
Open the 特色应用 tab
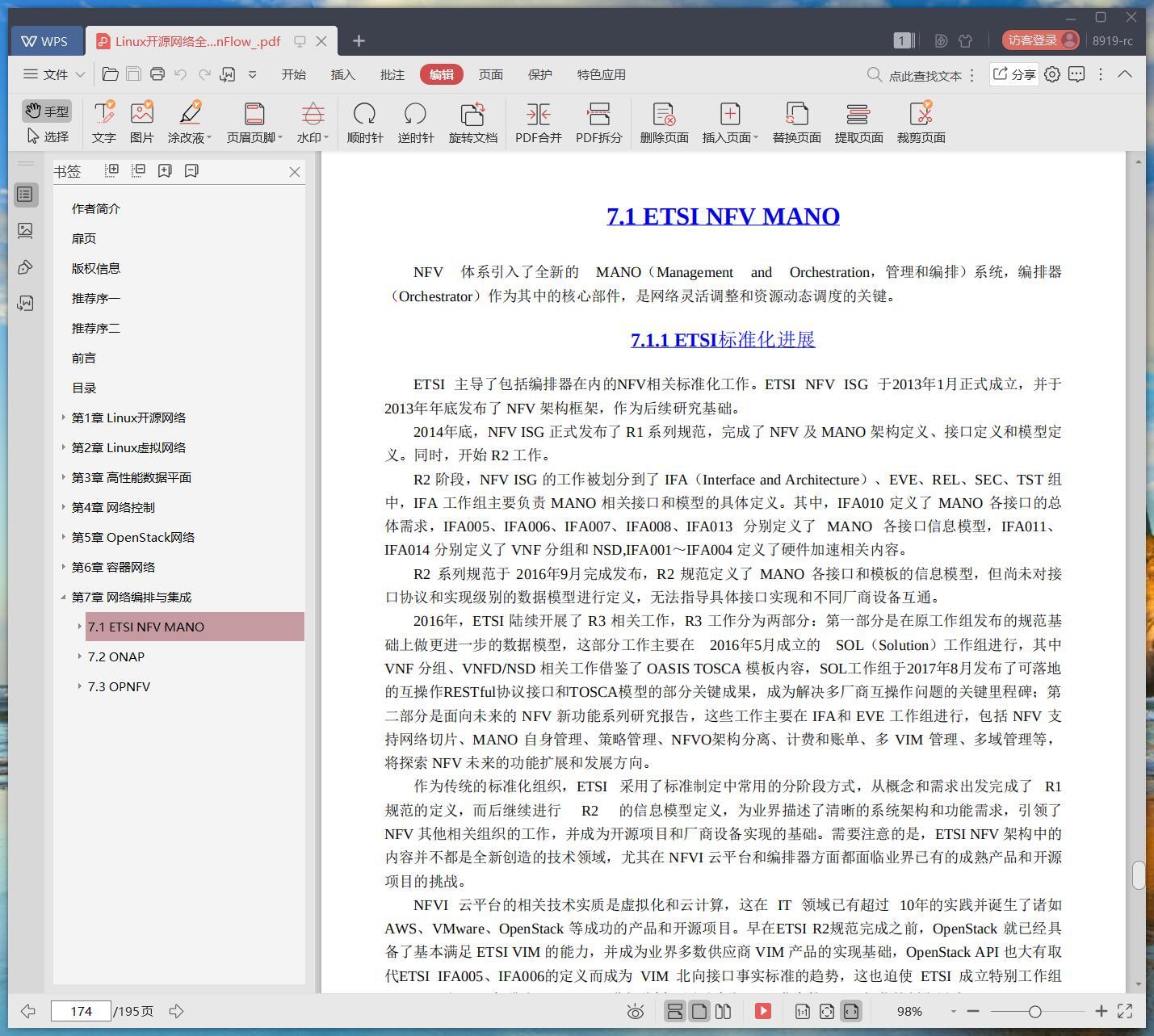(x=601, y=74)
